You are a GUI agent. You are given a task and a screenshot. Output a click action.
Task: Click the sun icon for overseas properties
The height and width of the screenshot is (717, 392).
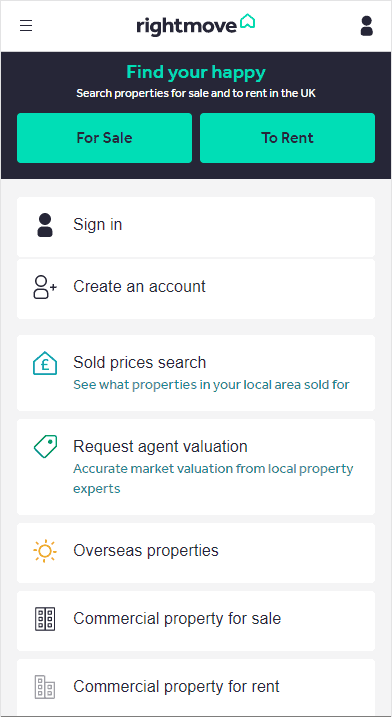point(45,551)
